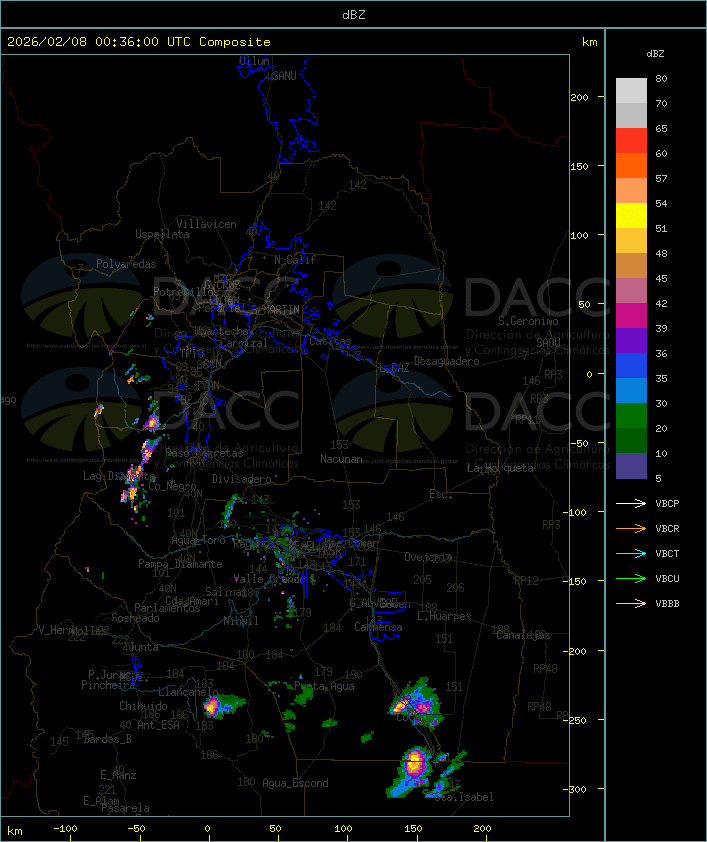The width and height of the screenshot is (707, 842).
Task: Click the 'Pasarela' map label
Action: (126, 808)
